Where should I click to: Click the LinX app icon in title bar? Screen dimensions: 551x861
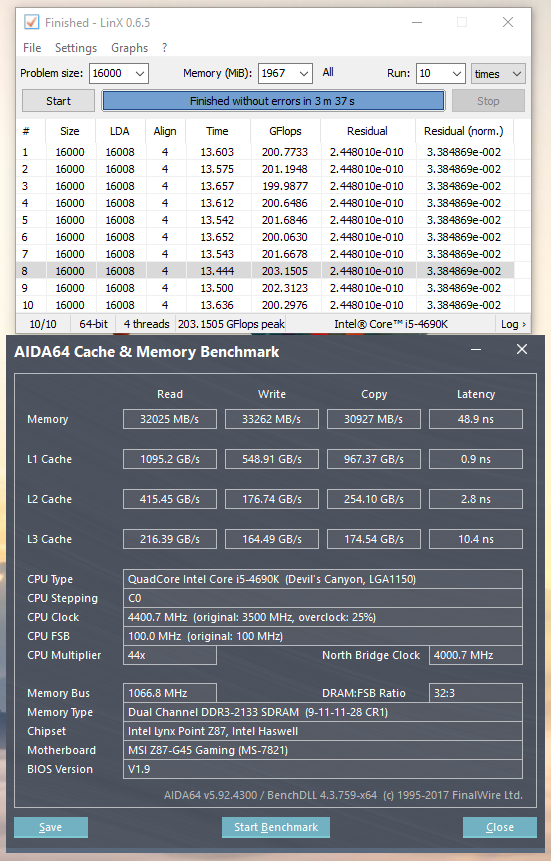(x=31, y=23)
